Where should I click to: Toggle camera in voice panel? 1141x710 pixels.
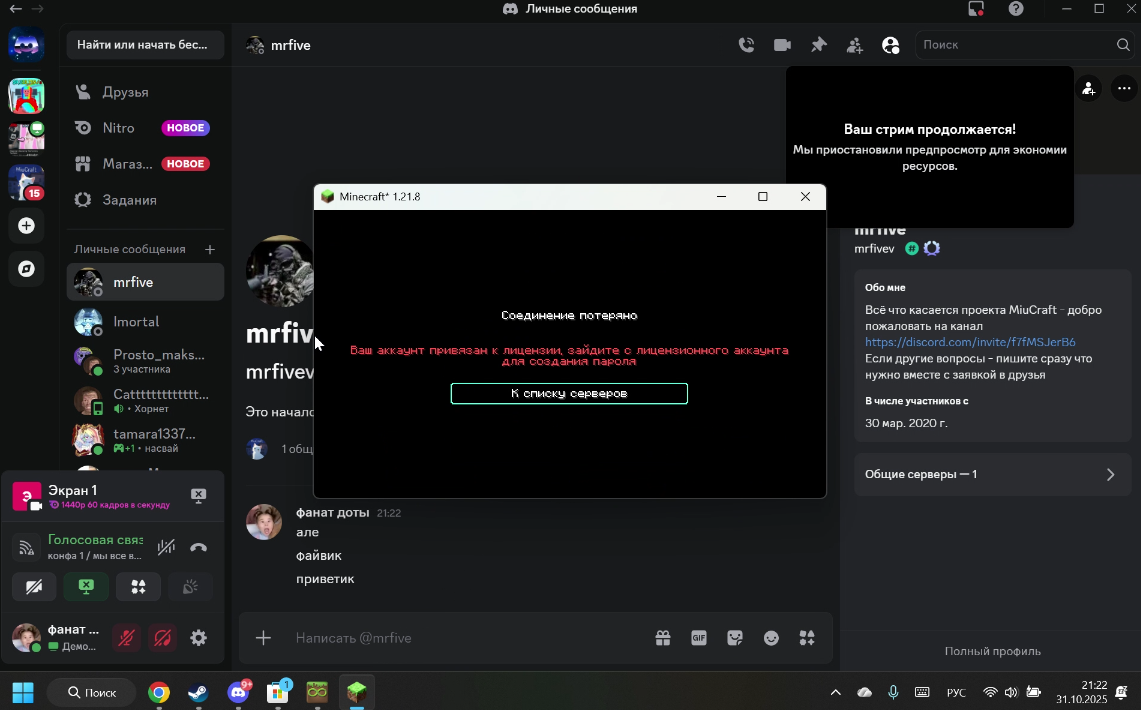34,587
